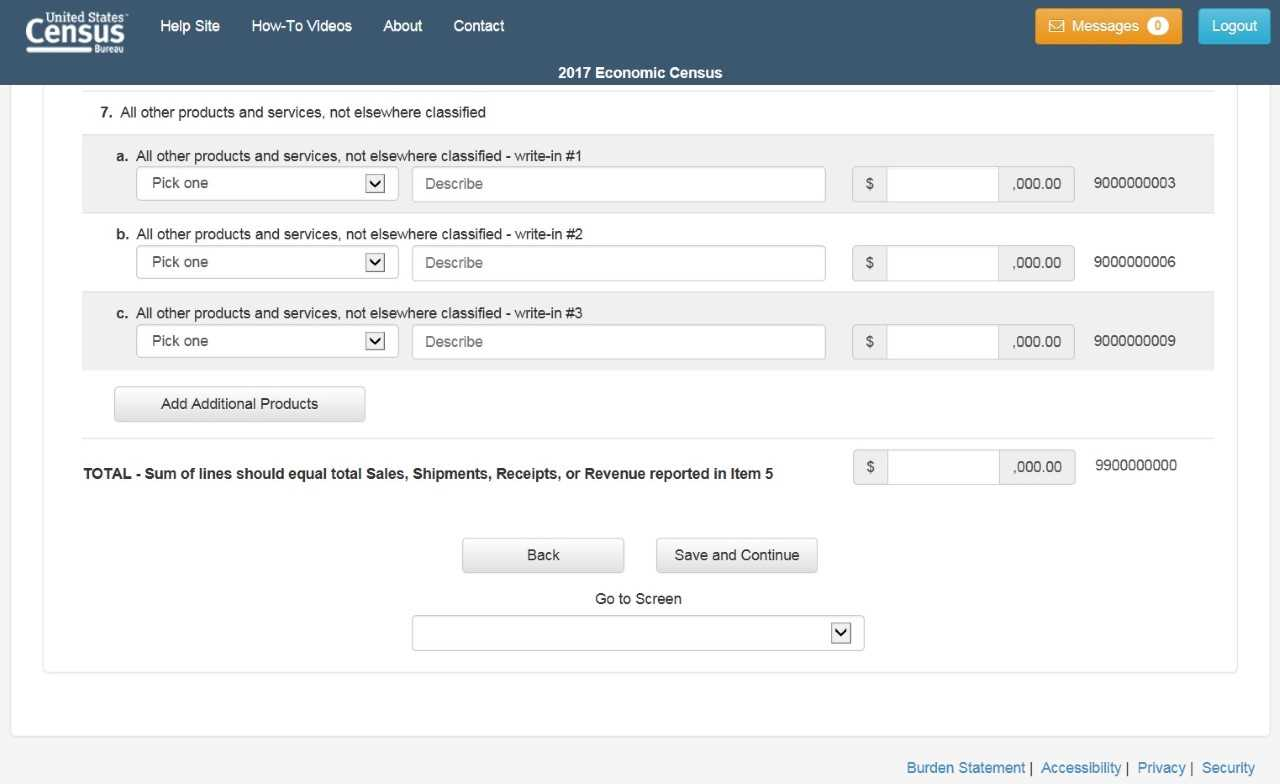
Task: Open the Contact page
Action: [479, 26]
